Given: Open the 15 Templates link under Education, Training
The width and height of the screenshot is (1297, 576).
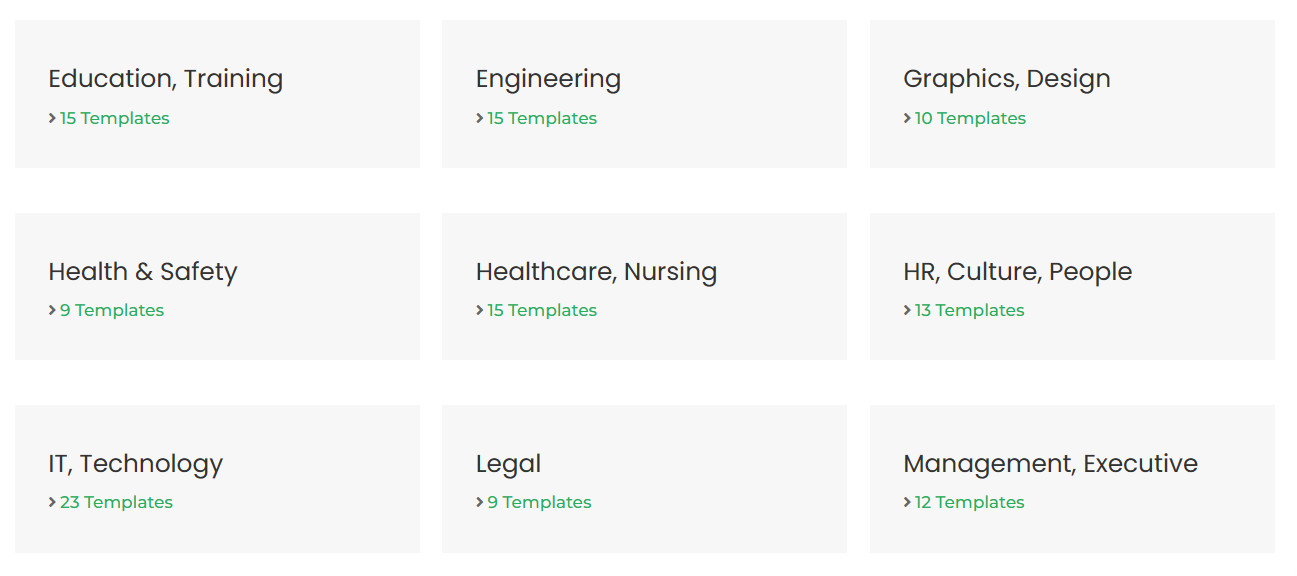Looking at the screenshot, I should 115,118.
